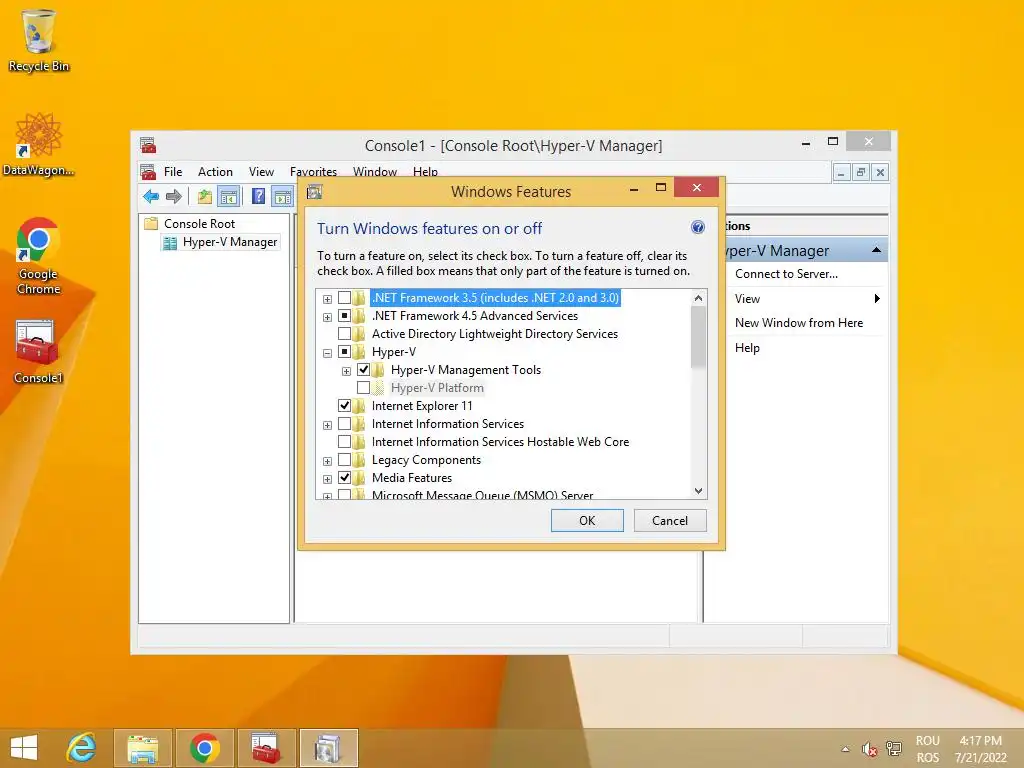Check .NET Framework 3.5 checkbox
Screen dimensions: 1024x768
[x=344, y=298]
